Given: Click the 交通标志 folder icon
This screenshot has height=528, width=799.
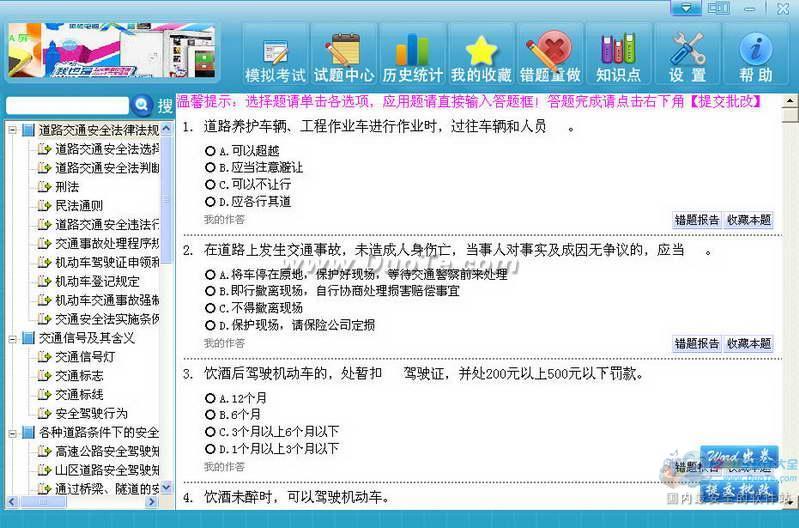Looking at the screenshot, I should (44, 376).
